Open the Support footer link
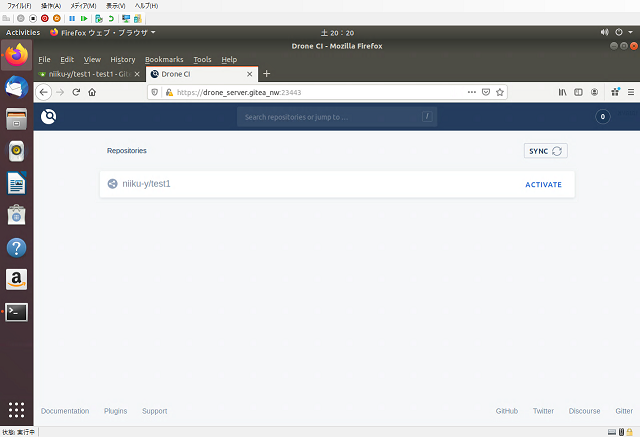The image size is (640, 437). (155, 411)
